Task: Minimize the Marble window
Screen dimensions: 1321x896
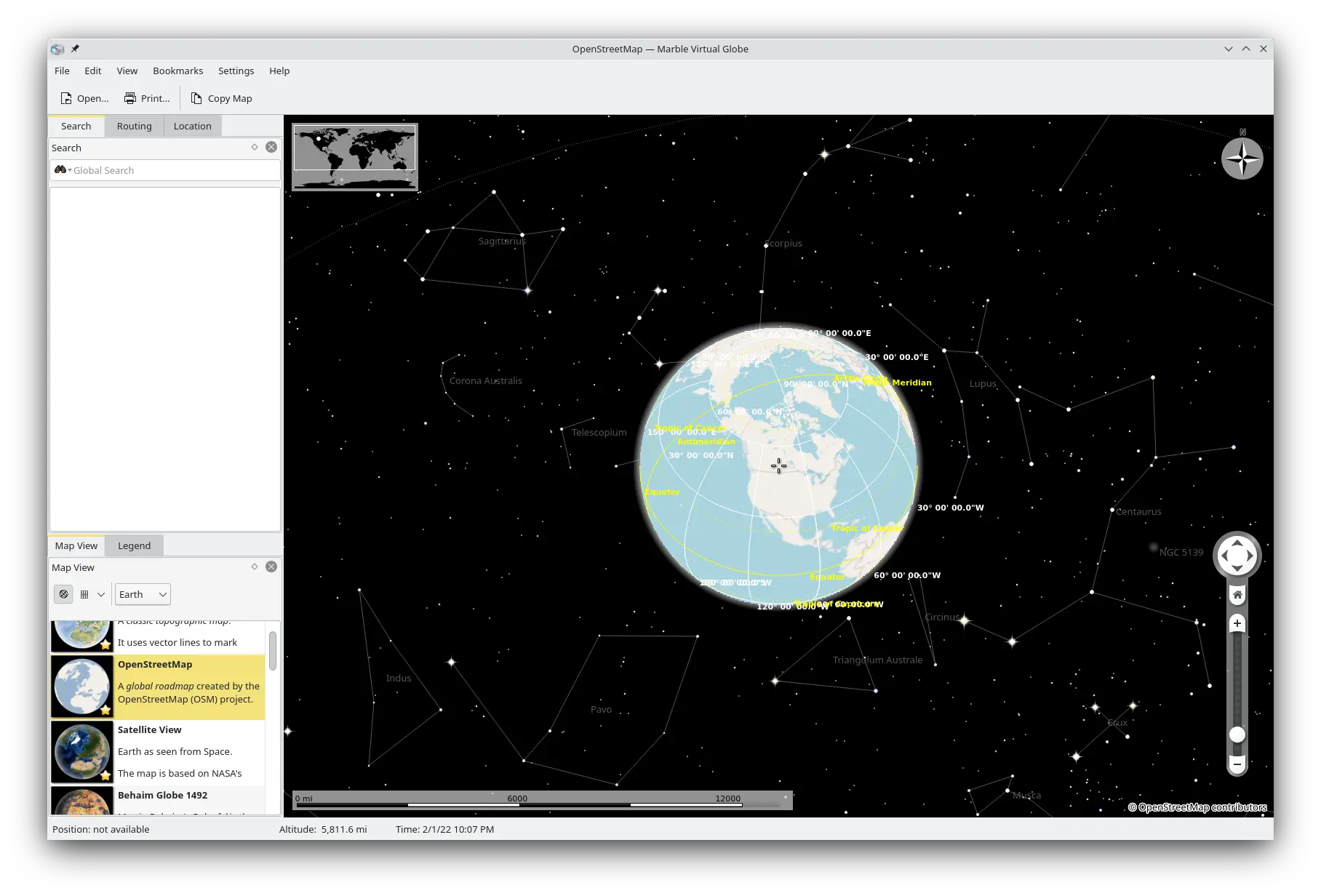Action: point(1229,49)
